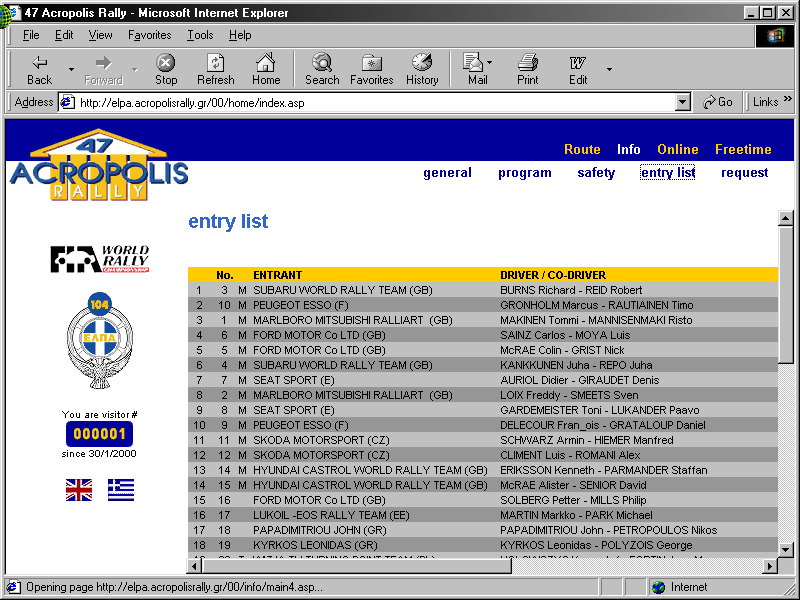Image resolution: width=800 pixels, height=600 pixels.
Task: Open the File menu
Action: tap(31, 35)
